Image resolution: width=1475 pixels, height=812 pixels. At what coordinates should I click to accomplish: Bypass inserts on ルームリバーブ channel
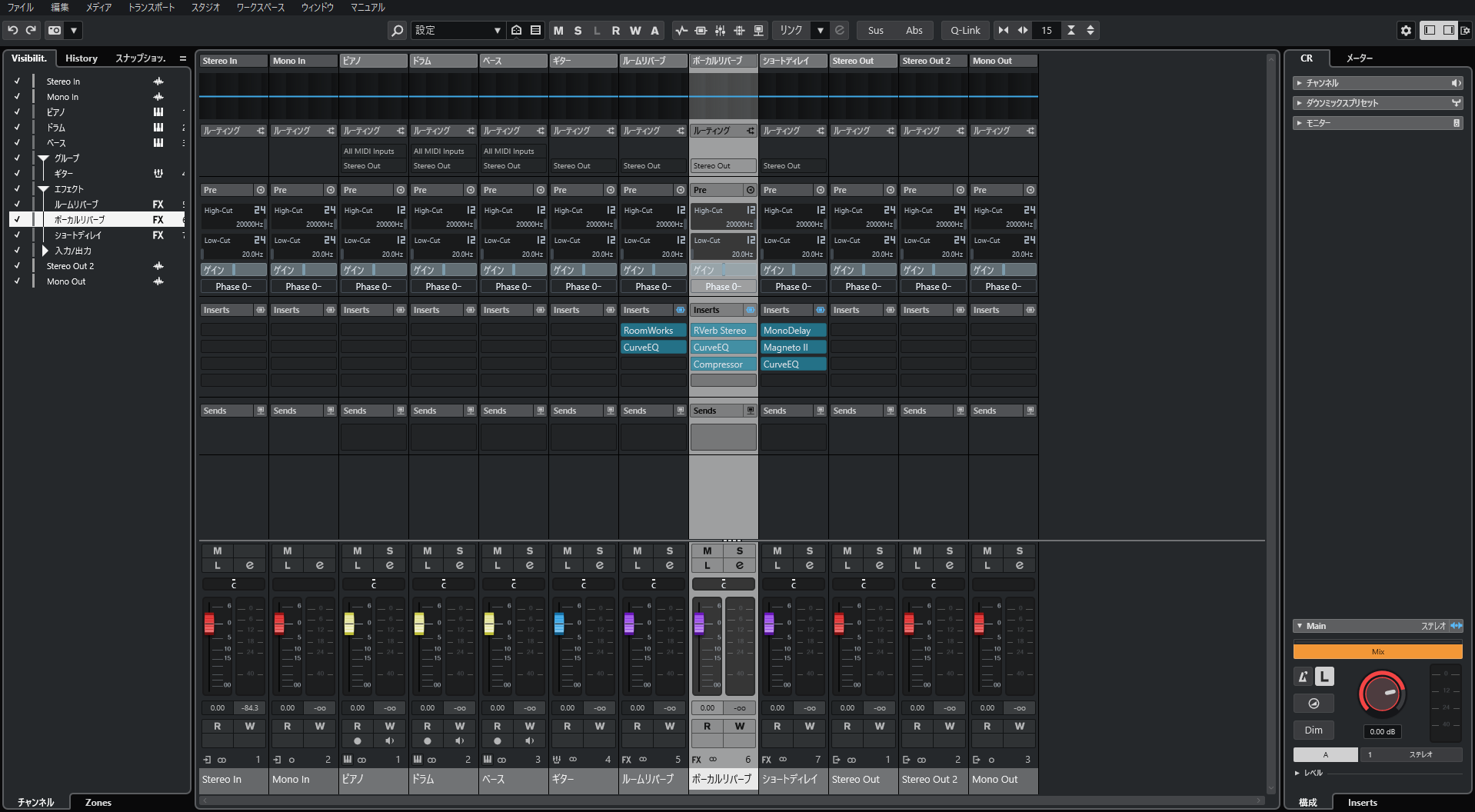click(x=680, y=310)
